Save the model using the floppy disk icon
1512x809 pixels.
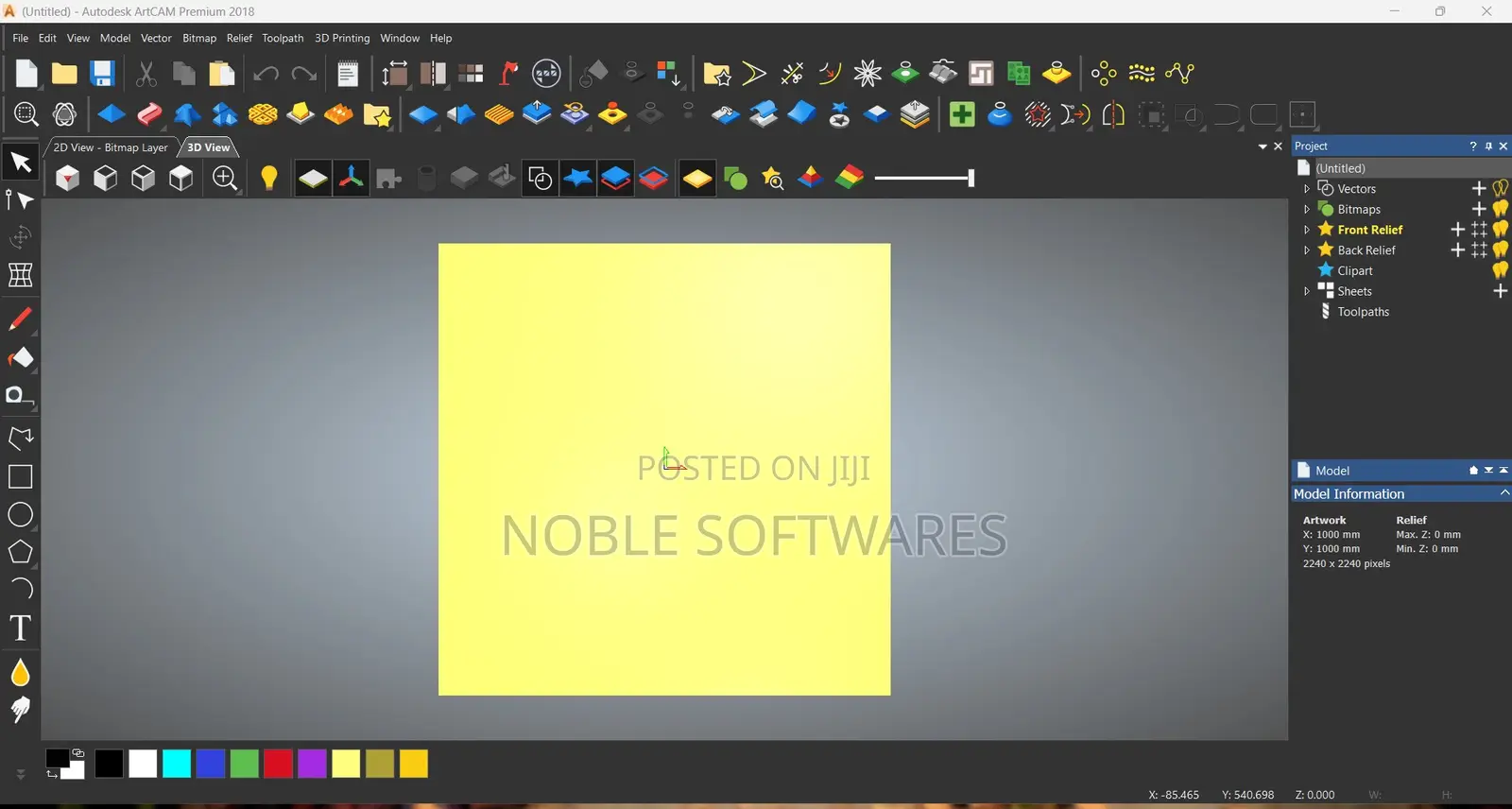(x=102, y=73)
